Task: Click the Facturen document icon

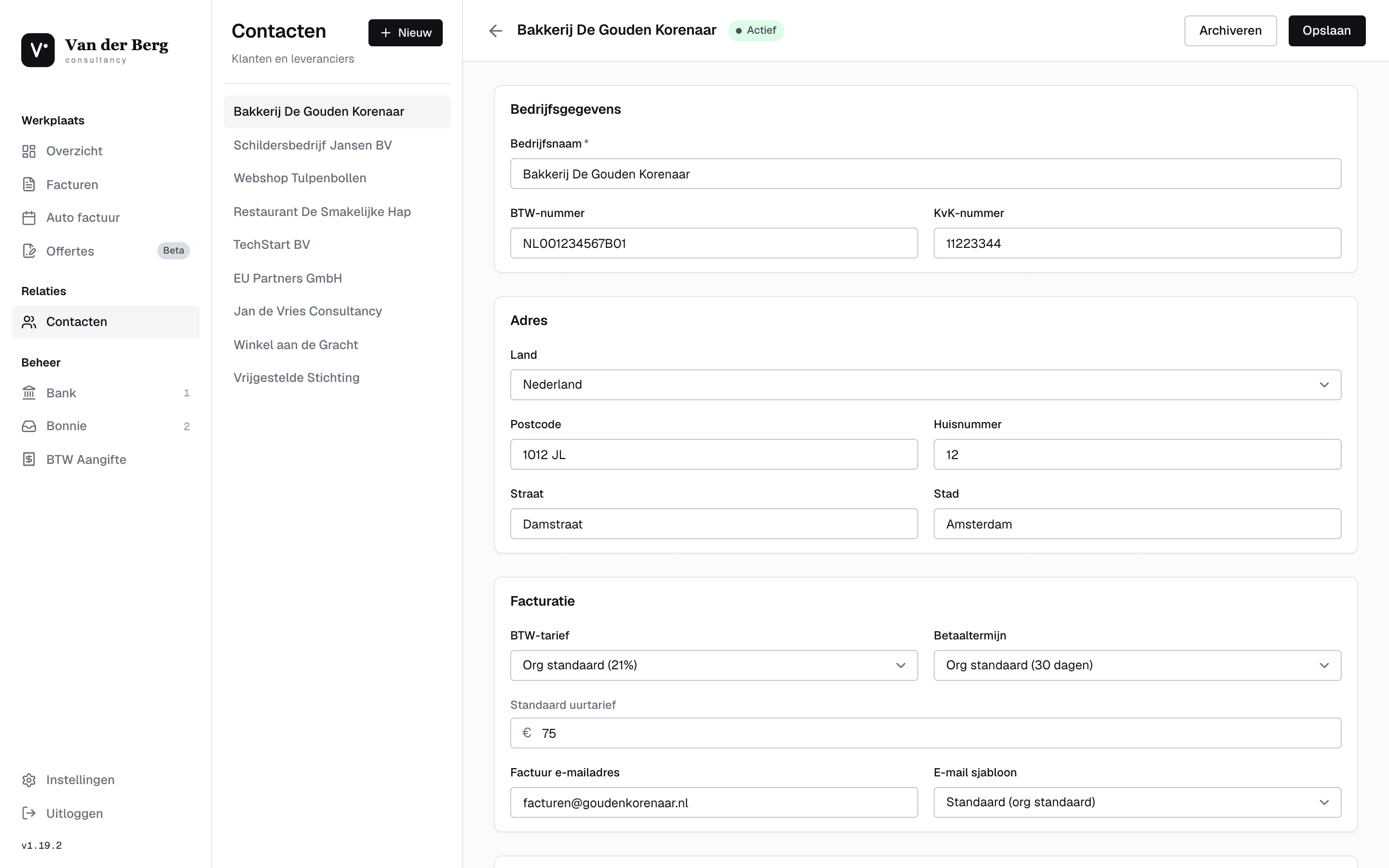Action: [29, 184]
